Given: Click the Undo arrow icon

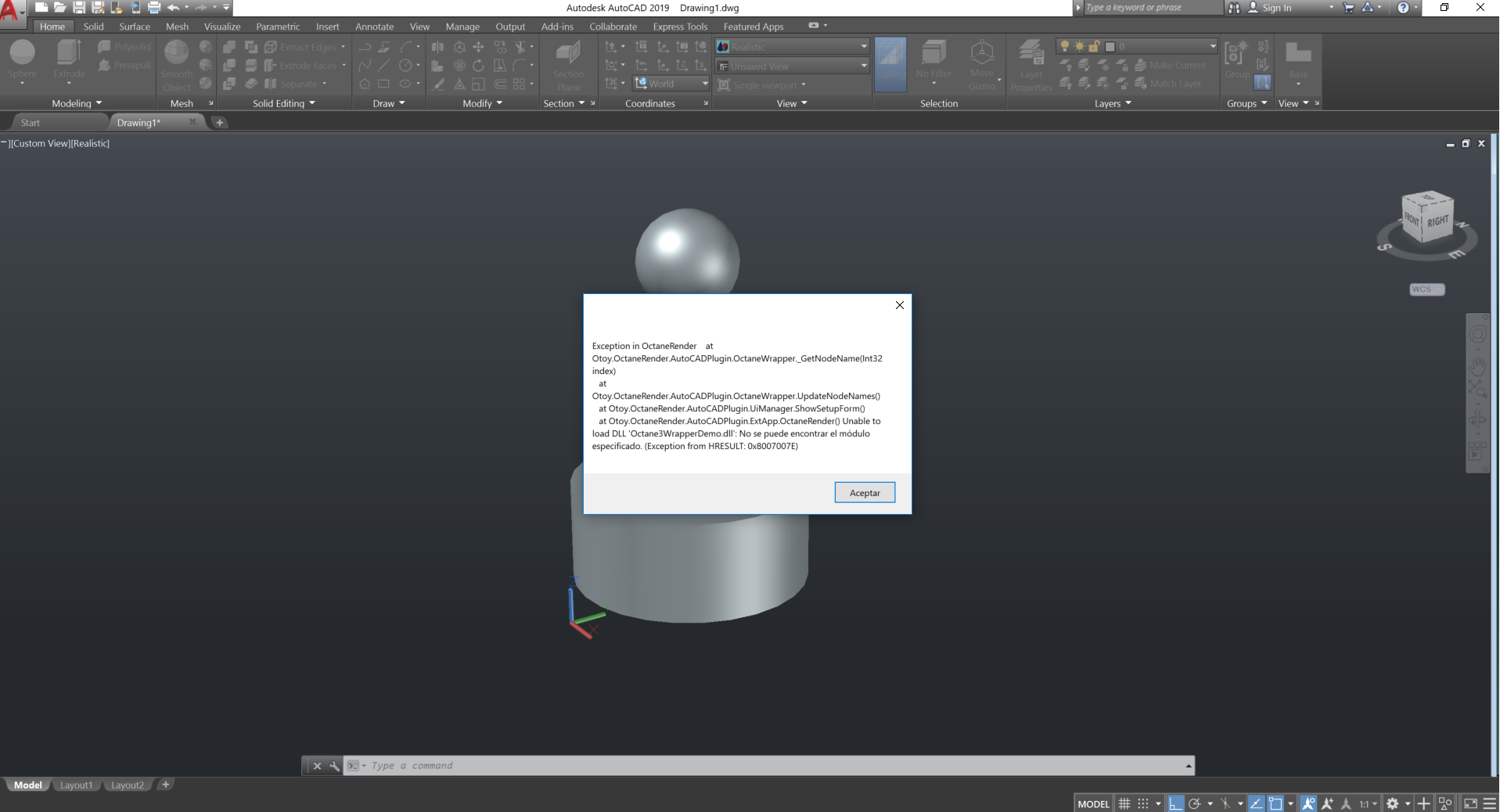Looking at the screenshot, I should click(x=174, y=8).
